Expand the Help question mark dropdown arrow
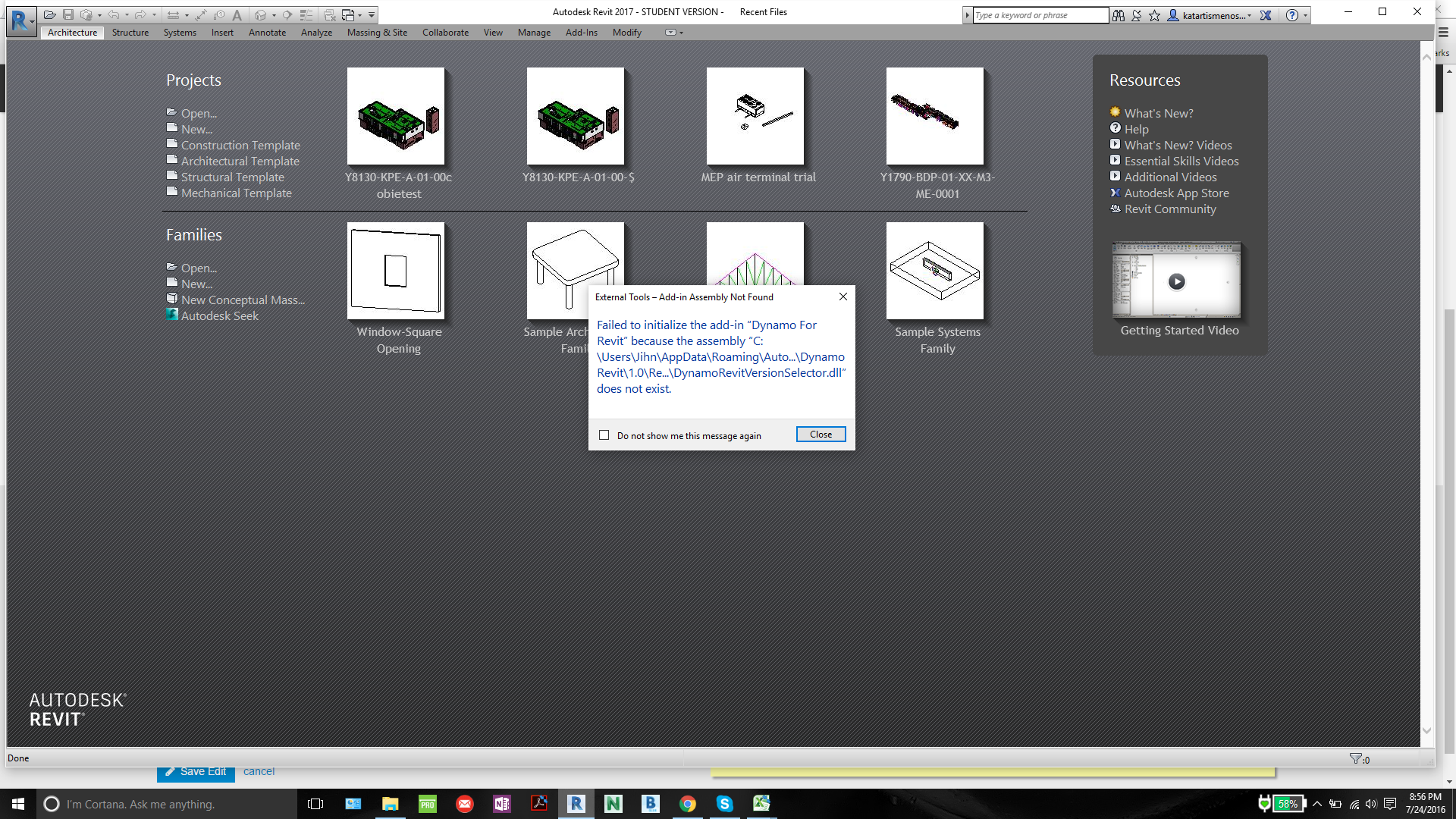This screenshot has height=819, width=1456. [x=1305, y=15]
